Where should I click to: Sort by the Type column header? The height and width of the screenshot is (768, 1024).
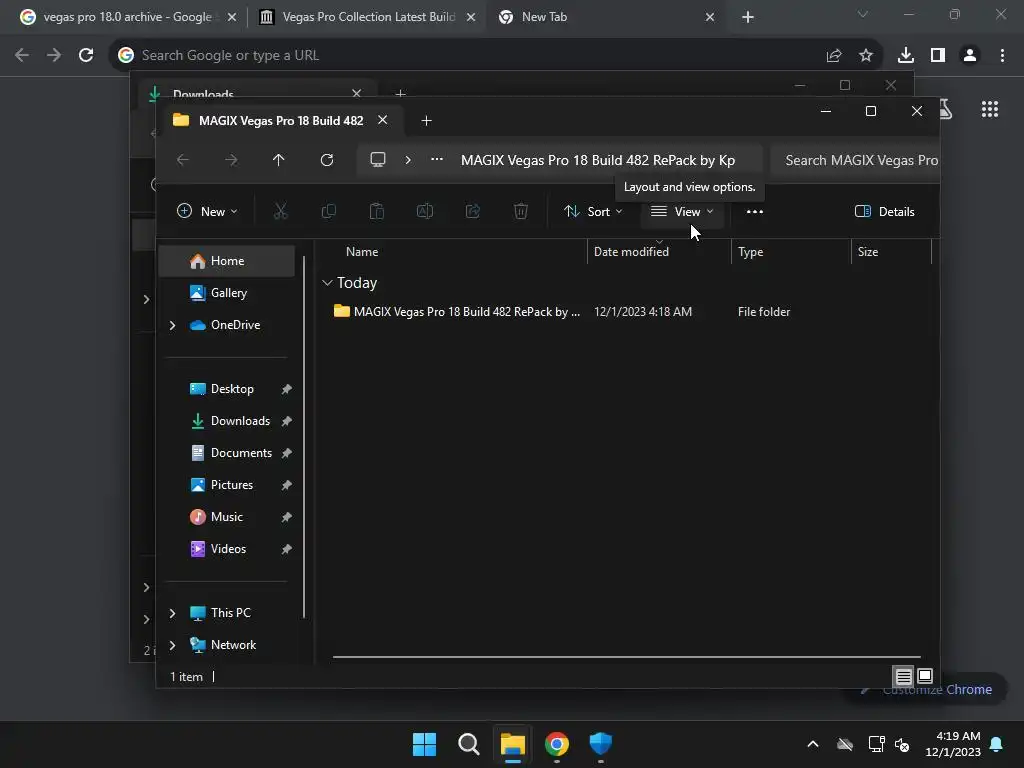tap(750, 252)
